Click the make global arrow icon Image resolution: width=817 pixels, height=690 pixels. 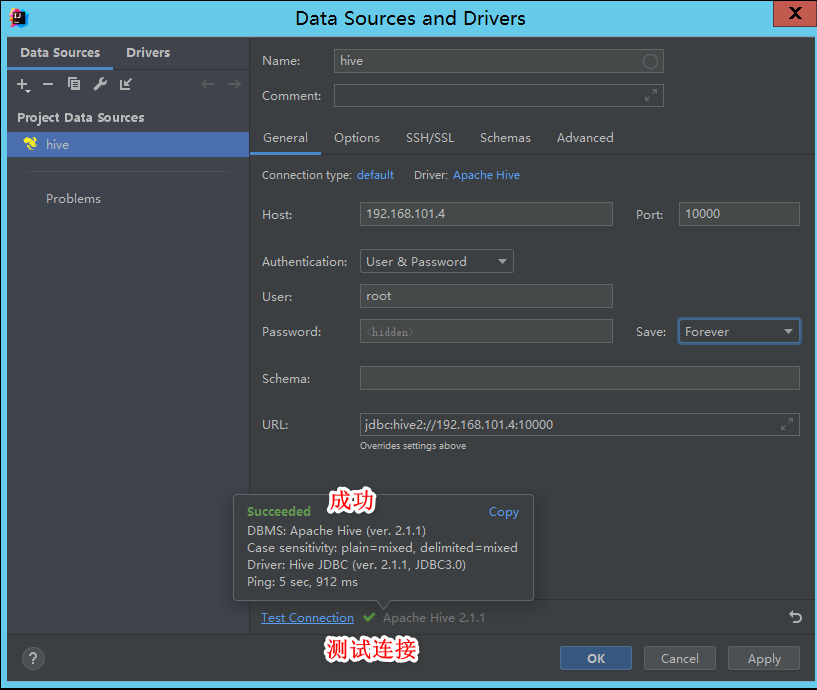tap(126, 84)
